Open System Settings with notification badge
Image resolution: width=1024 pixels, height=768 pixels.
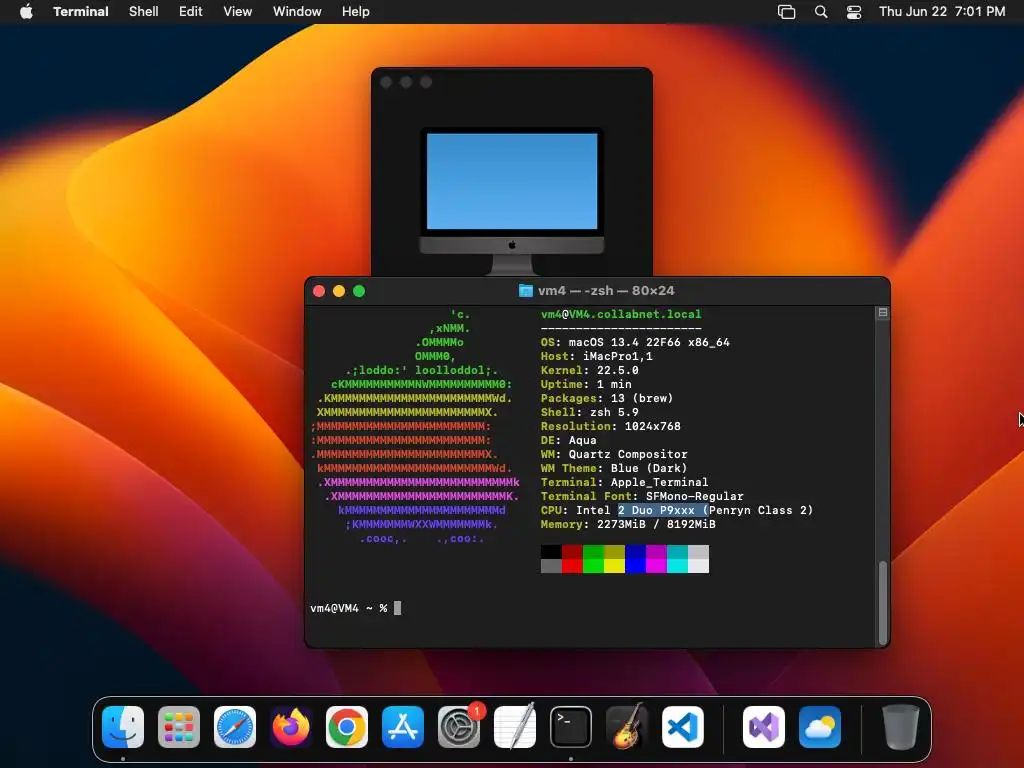(x=459, y=727)
